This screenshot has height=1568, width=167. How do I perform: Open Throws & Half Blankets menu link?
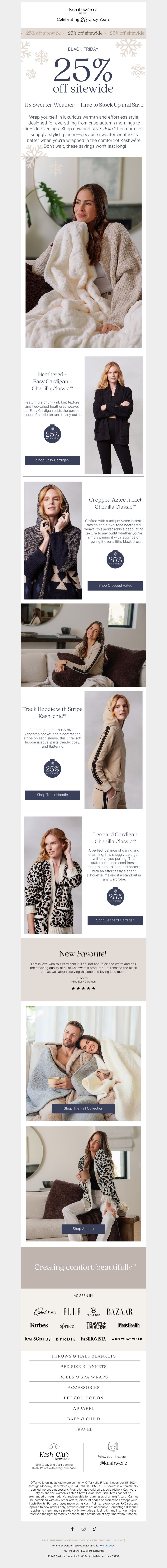(83, 1356)
